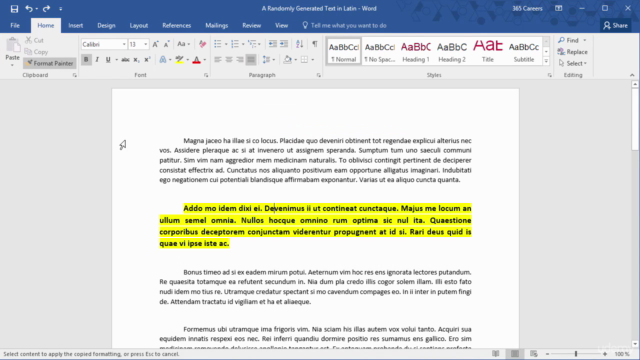The image size is (640, 360).
Task: Switch to Read Mode view
Action: 496,354
